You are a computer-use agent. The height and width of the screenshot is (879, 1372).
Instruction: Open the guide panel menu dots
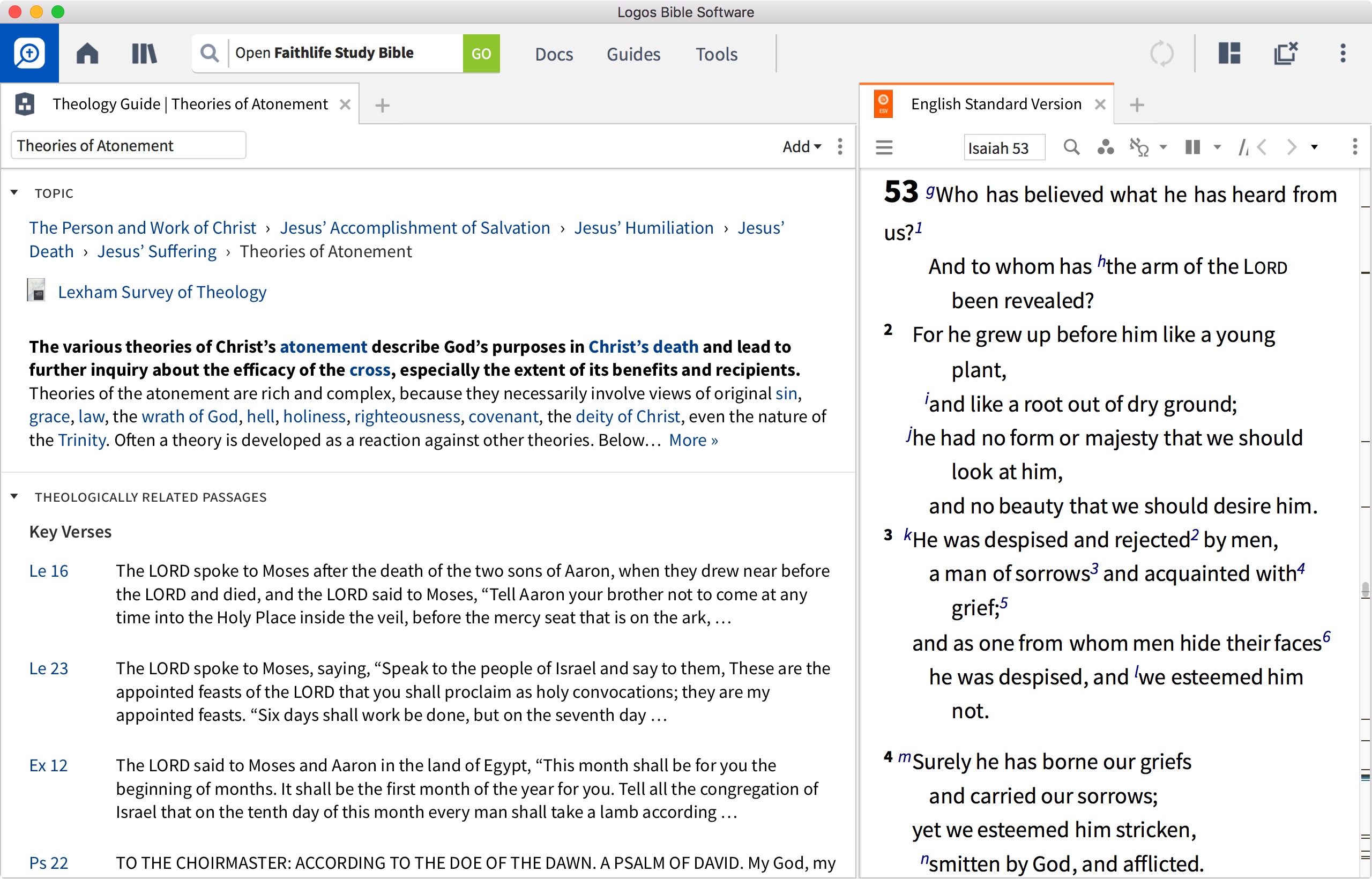pyautogui.click(x=840, y=146)
